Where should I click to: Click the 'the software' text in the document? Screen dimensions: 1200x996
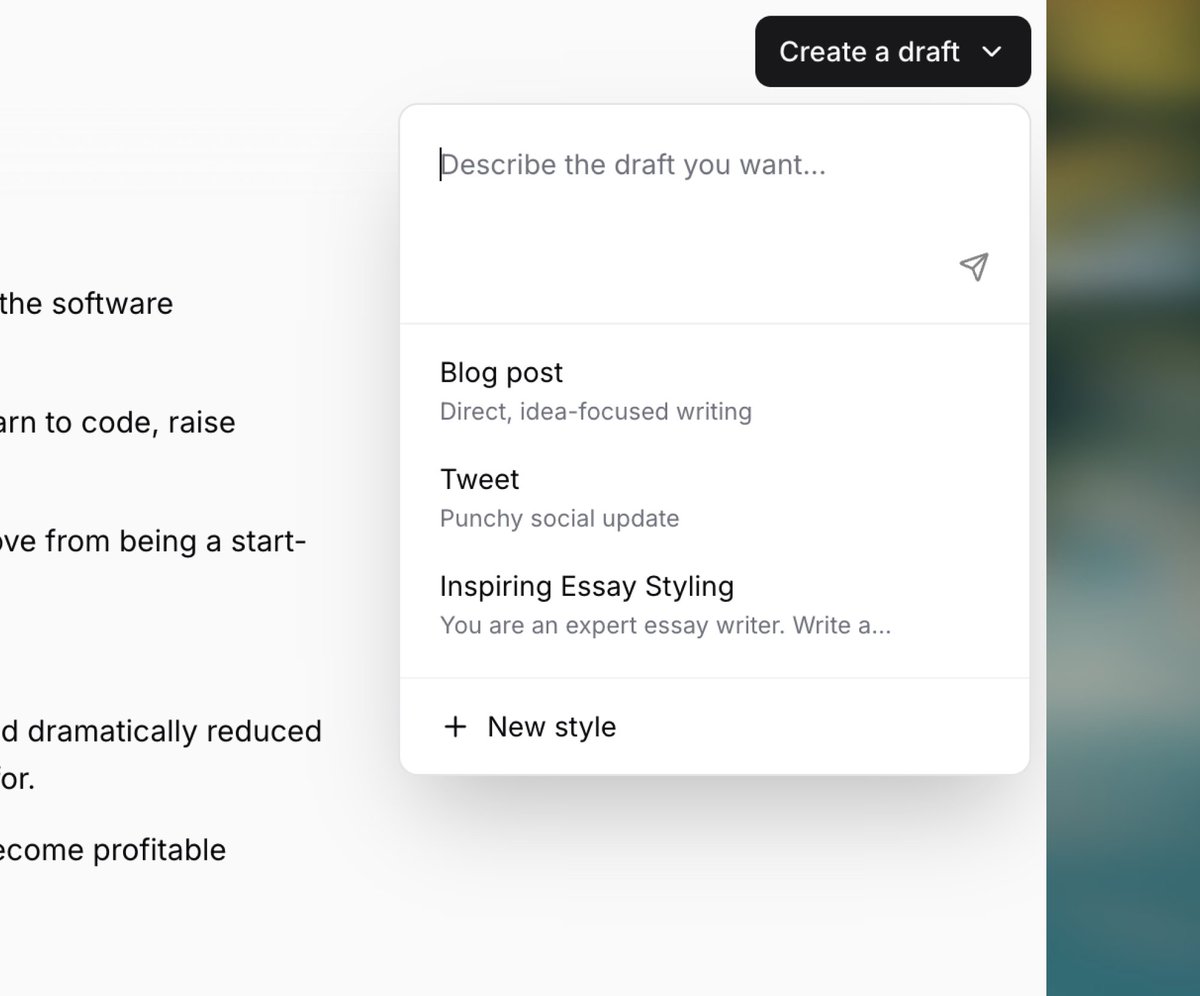click(86, 303)
